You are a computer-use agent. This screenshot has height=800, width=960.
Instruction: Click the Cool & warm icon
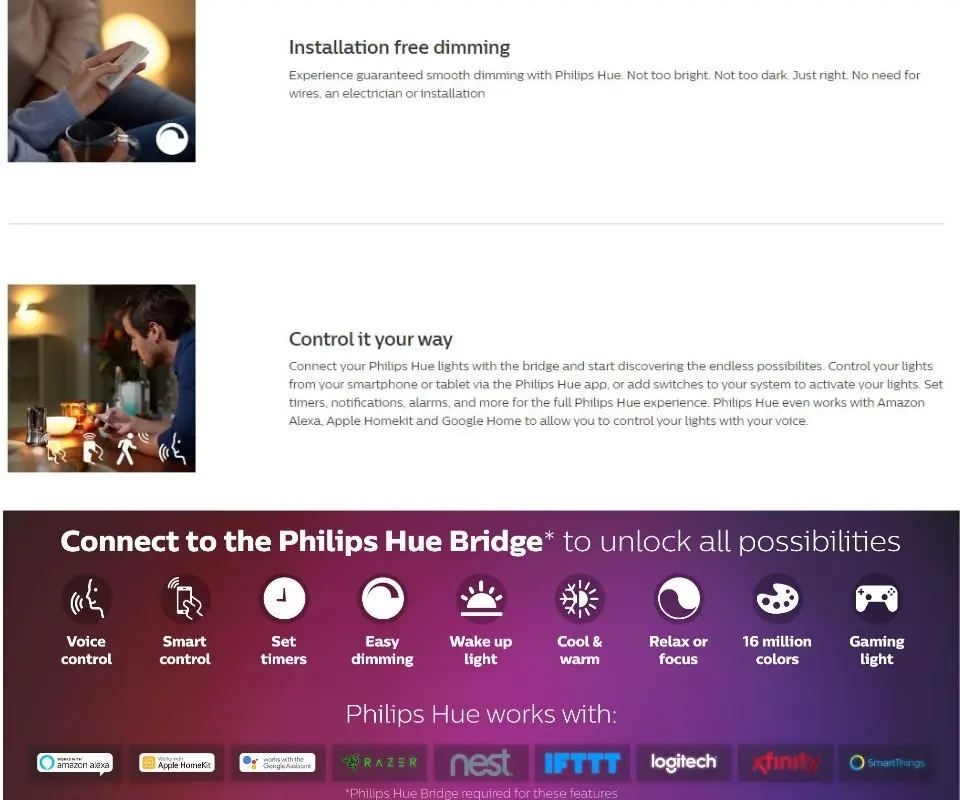coord(580,599)
